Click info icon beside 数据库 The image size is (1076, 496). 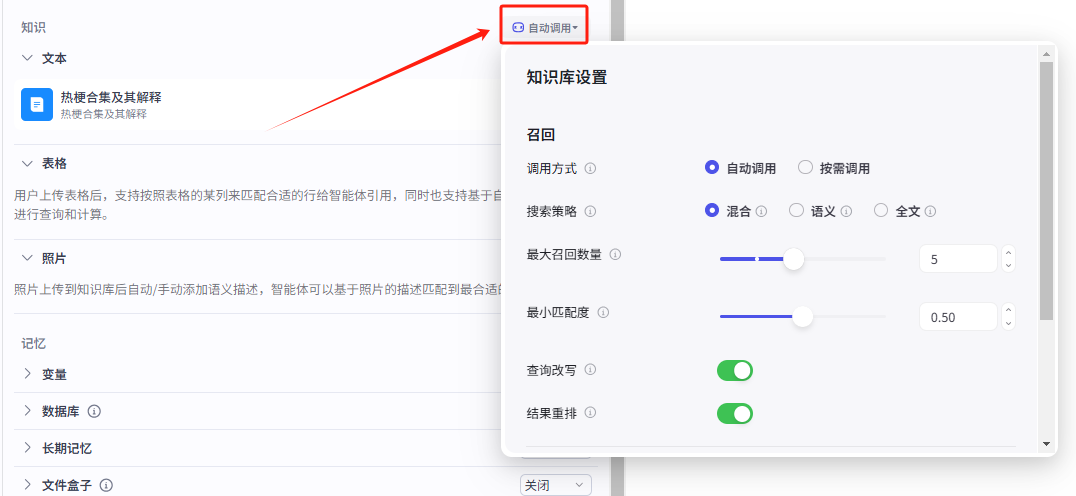pyautogui.click(x=94, y=411)
